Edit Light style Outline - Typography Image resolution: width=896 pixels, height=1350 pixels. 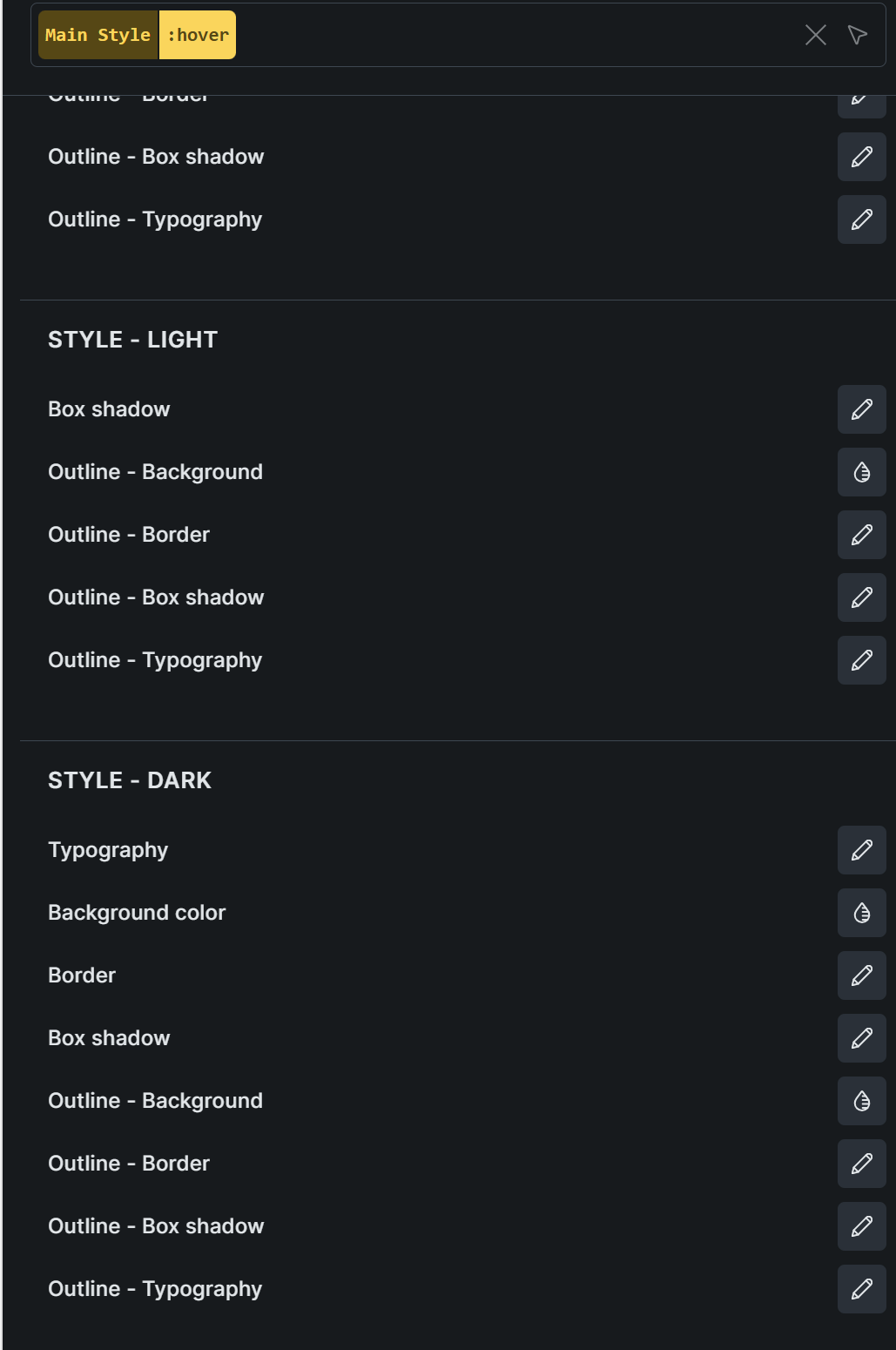pyautogui.click(x=861, y=660)
